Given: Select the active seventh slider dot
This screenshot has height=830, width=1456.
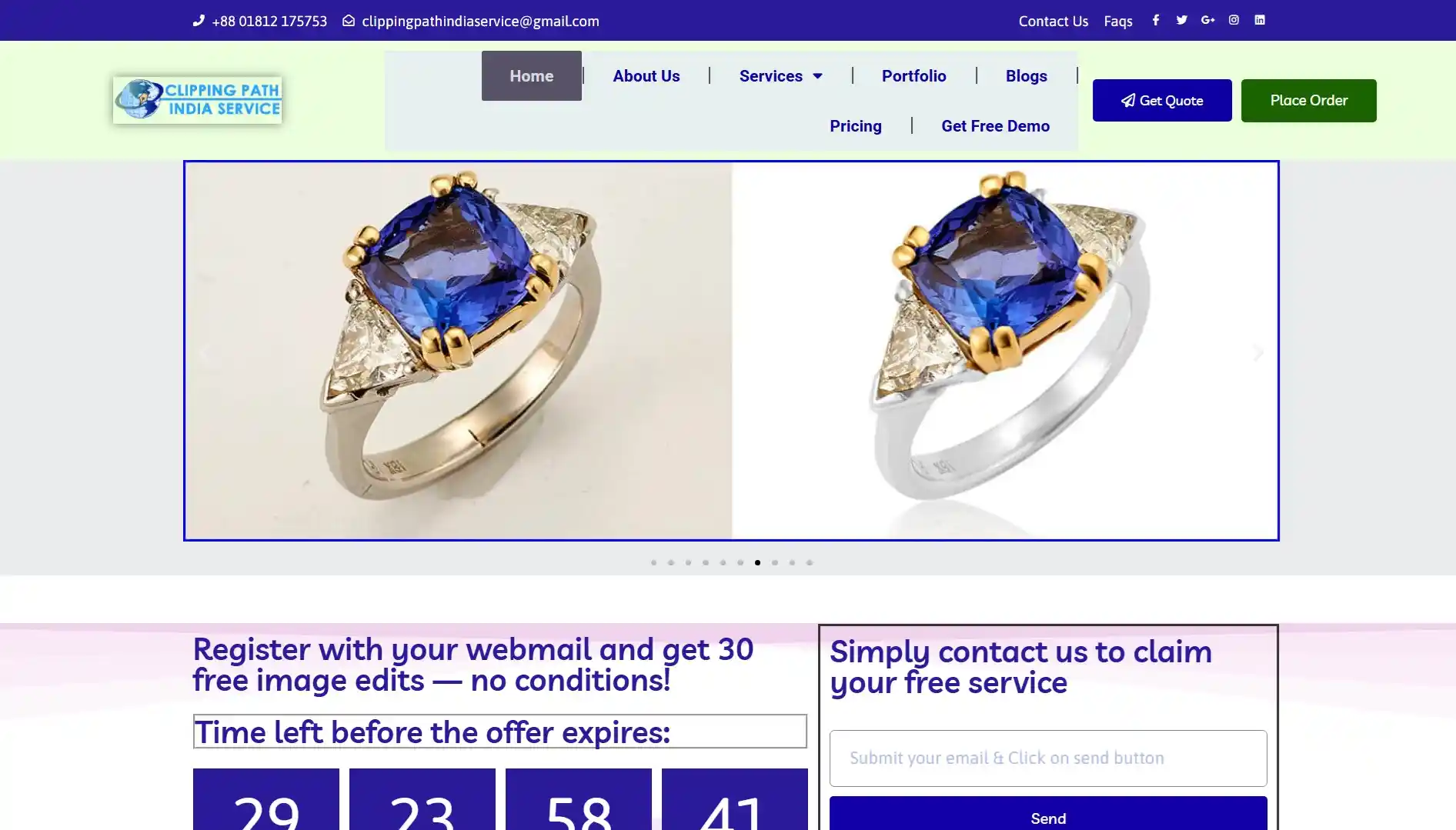Looking at the screenshot, I should (757, 562).
